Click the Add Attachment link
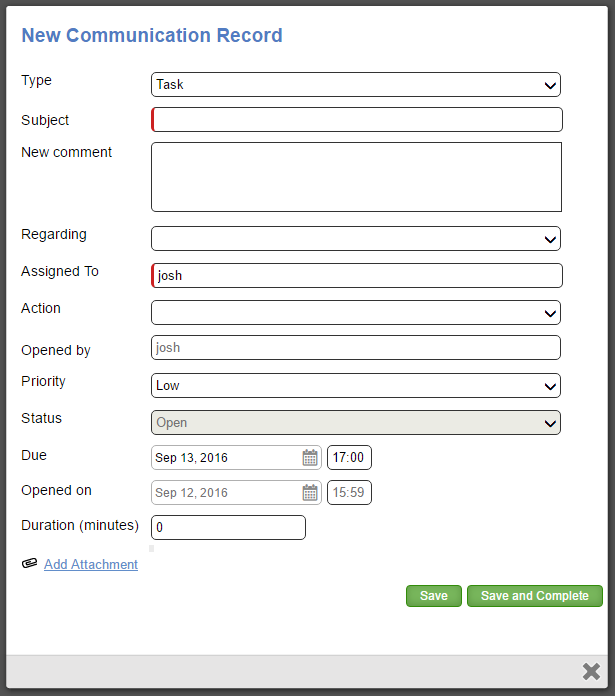The width and height of the screenshot is (615, 696). (91, 564)
